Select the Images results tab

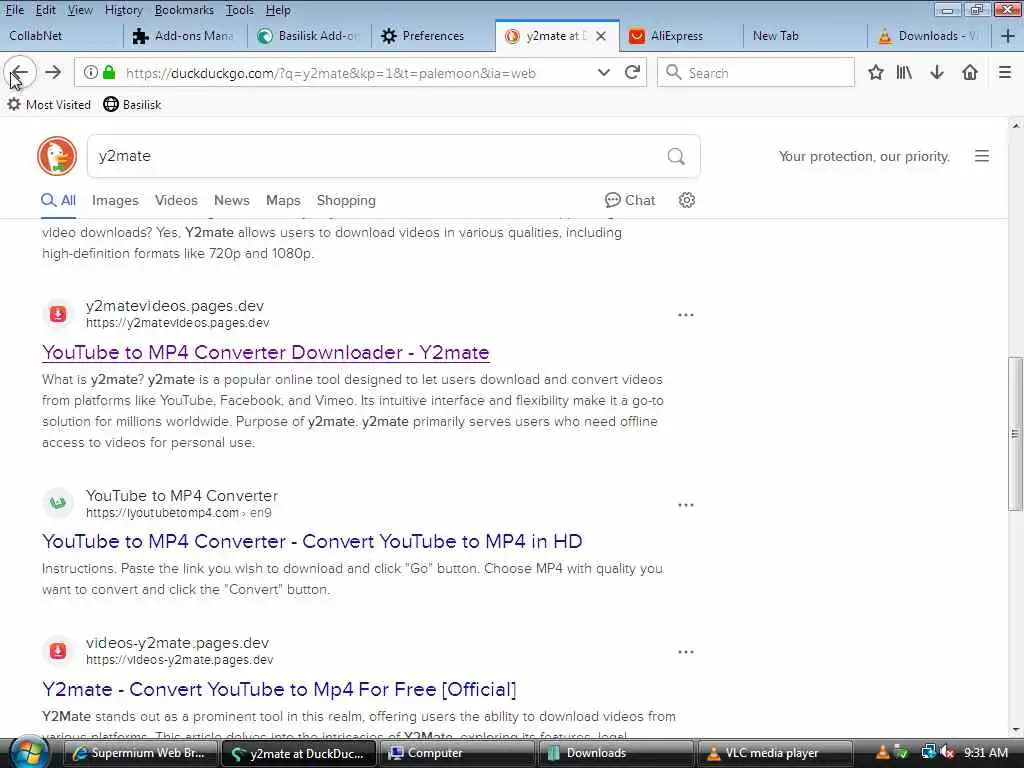pos(115,200)
